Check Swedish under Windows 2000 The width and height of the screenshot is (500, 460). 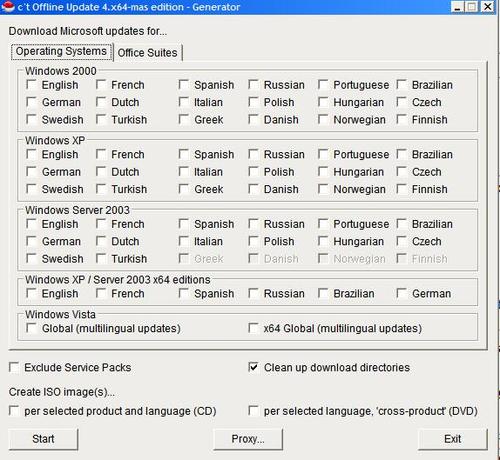coord(32,119)
